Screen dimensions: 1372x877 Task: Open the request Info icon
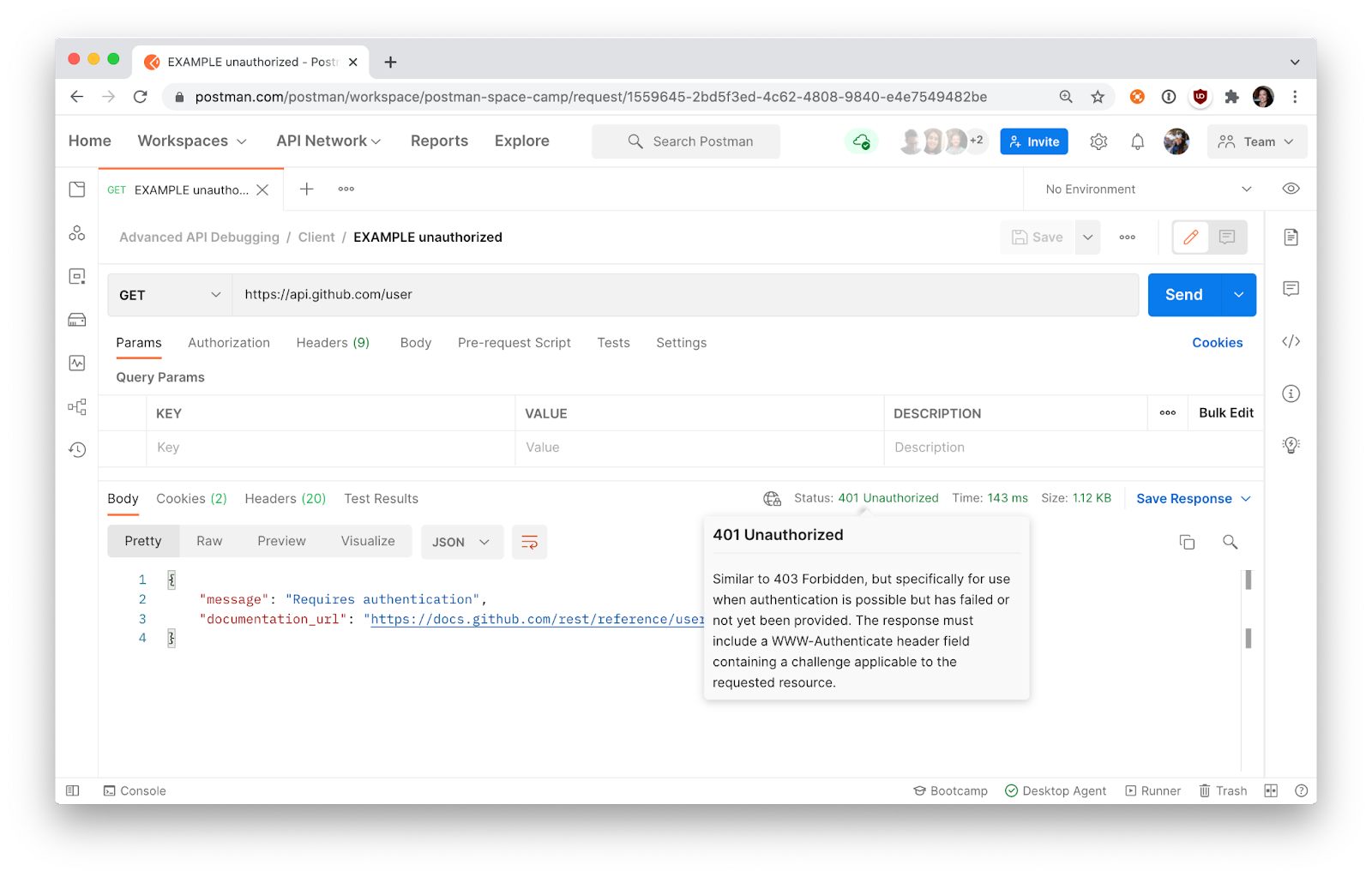coord(1291,393)
